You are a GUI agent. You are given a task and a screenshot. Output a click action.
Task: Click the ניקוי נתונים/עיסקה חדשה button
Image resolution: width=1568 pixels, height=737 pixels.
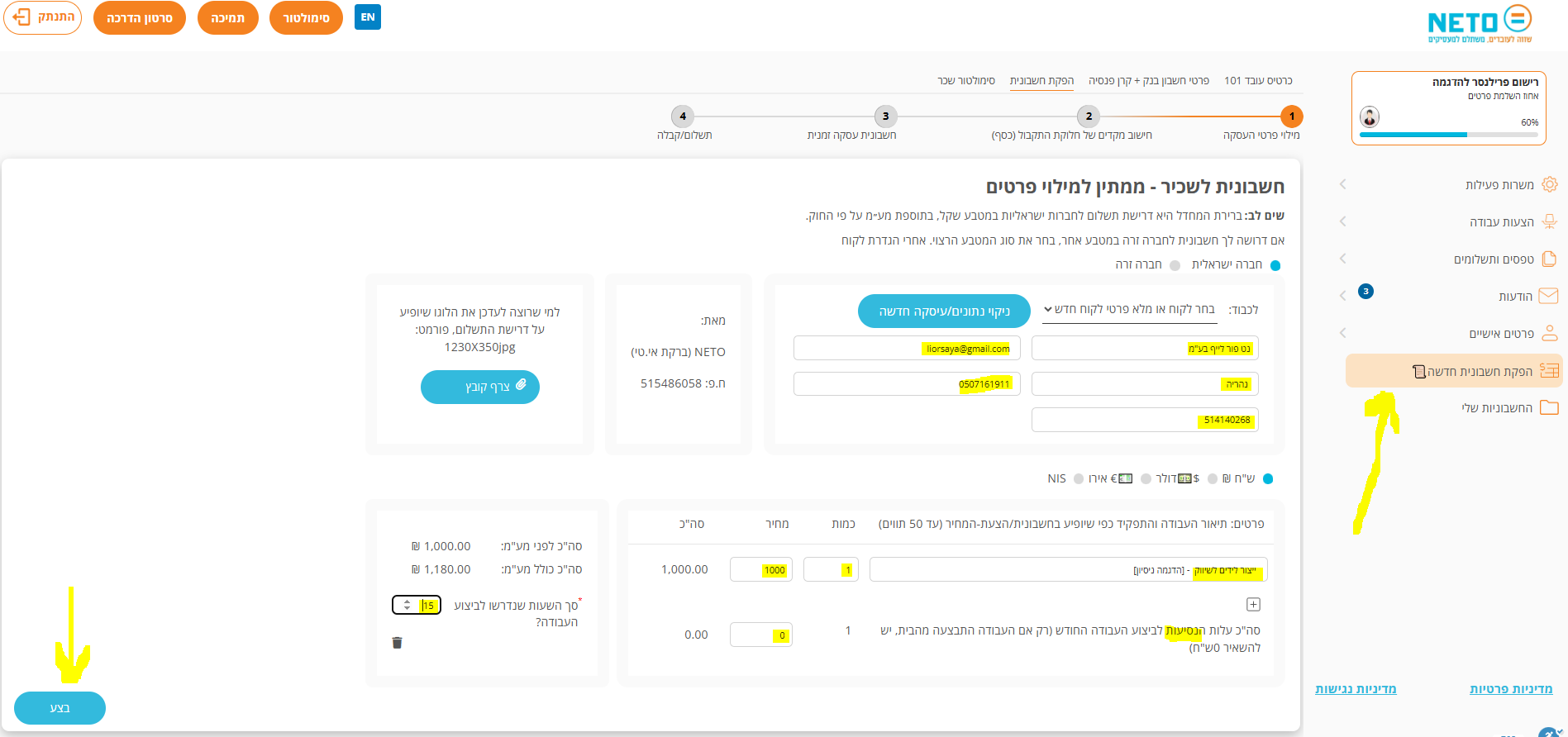point(944,311)
